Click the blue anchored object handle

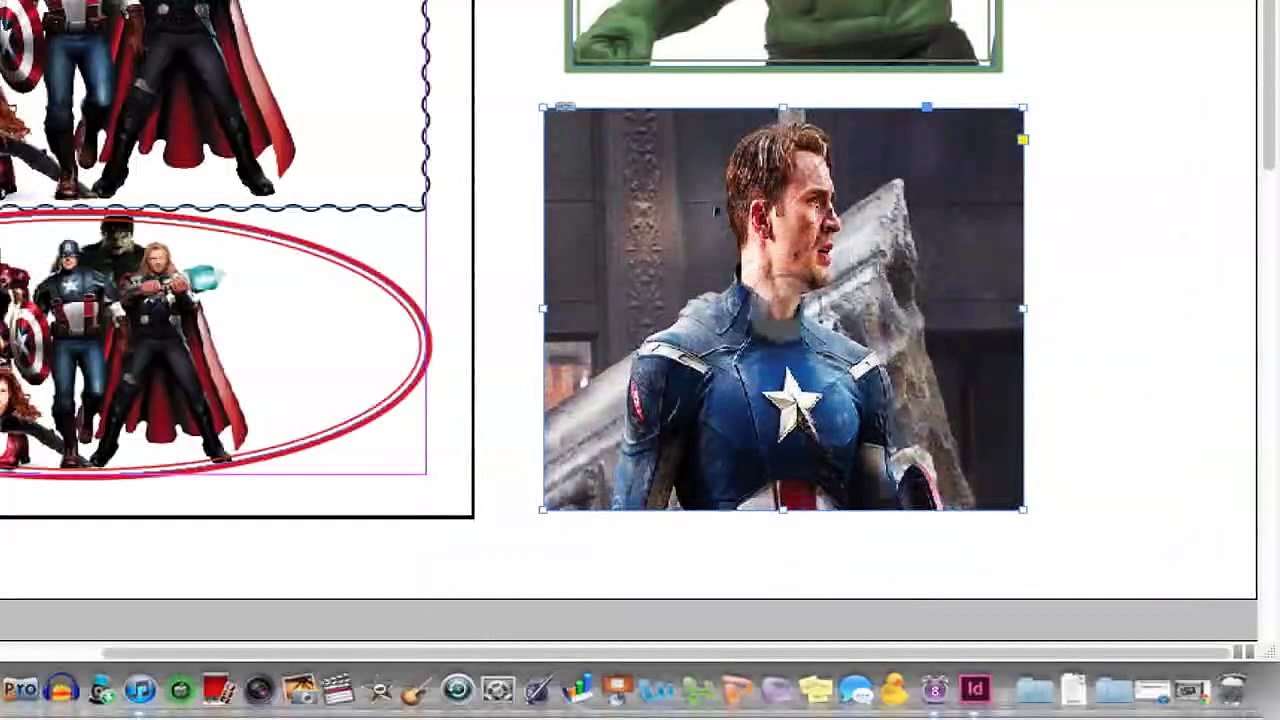pyautogui.click(x=927, y=106)
